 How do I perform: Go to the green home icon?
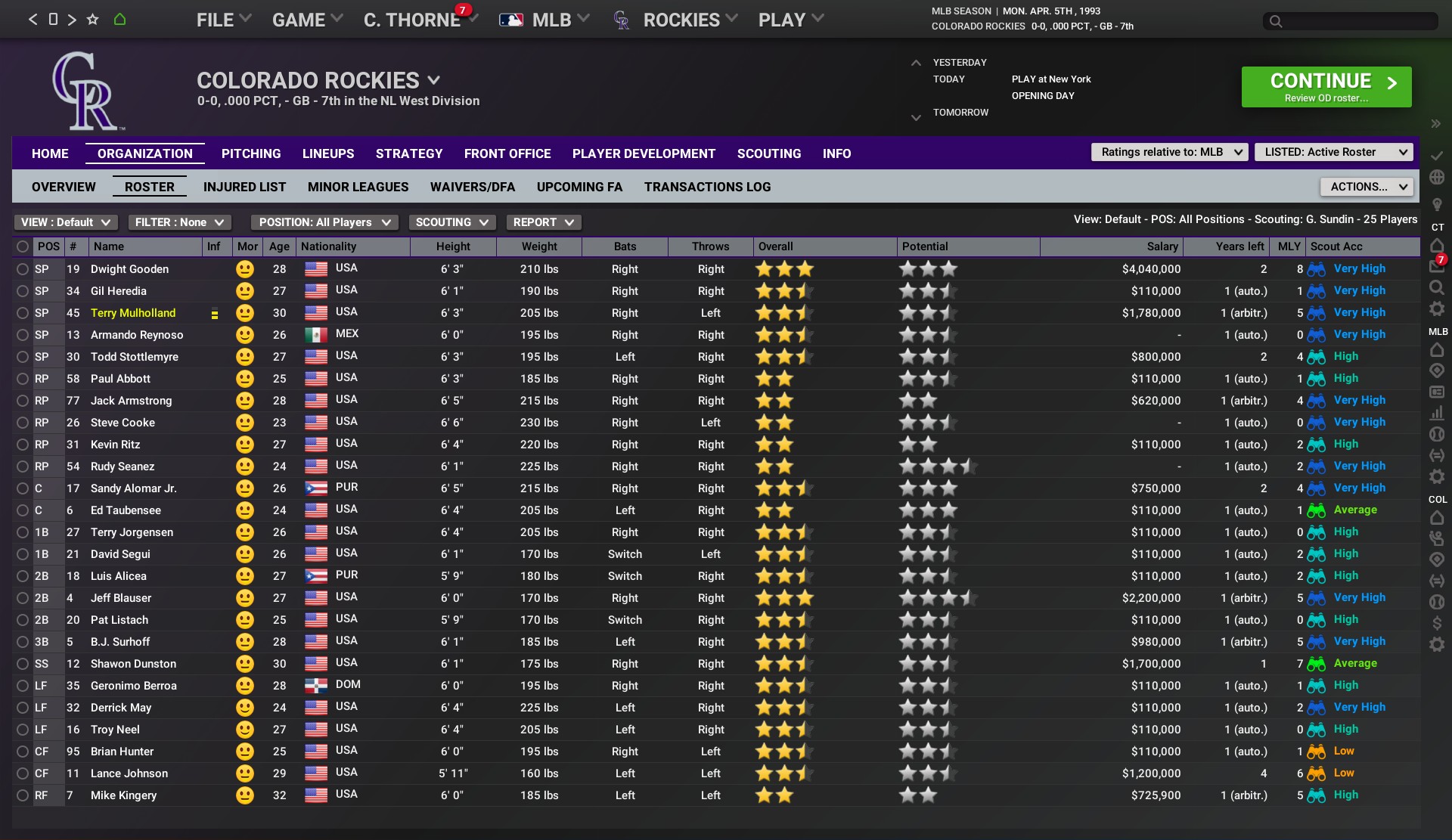click(119, 20)
